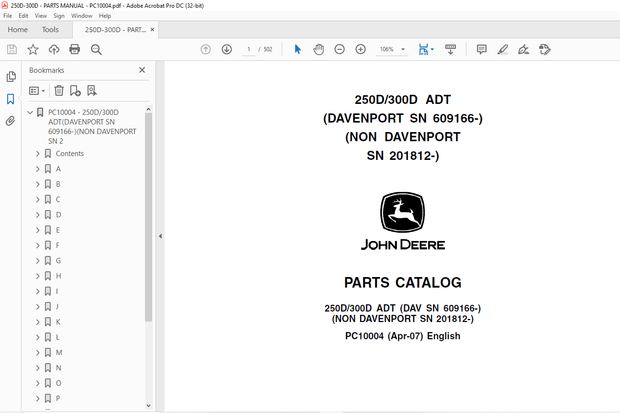
Task: Expand bookmark D
Action: (38, 215)
